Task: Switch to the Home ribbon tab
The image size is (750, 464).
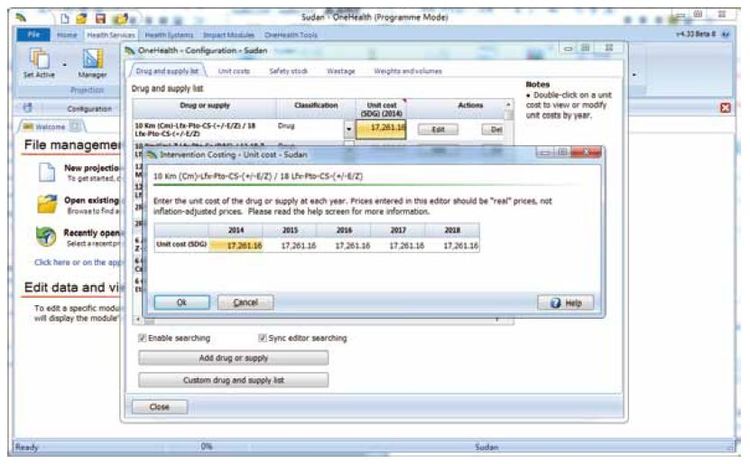Action: click(66, 35)
